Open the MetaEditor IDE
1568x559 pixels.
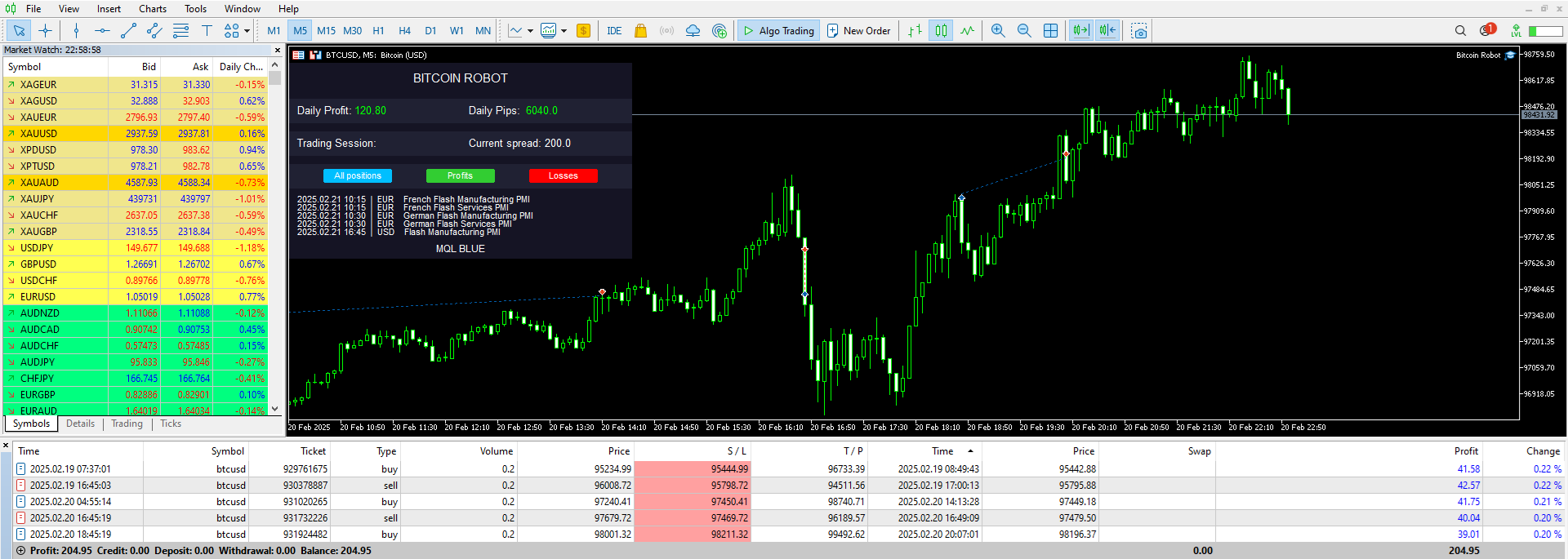coord(614,31)
